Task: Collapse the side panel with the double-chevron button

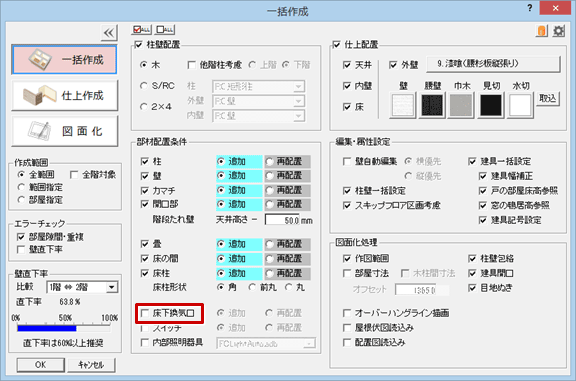Action: (109, 33)
